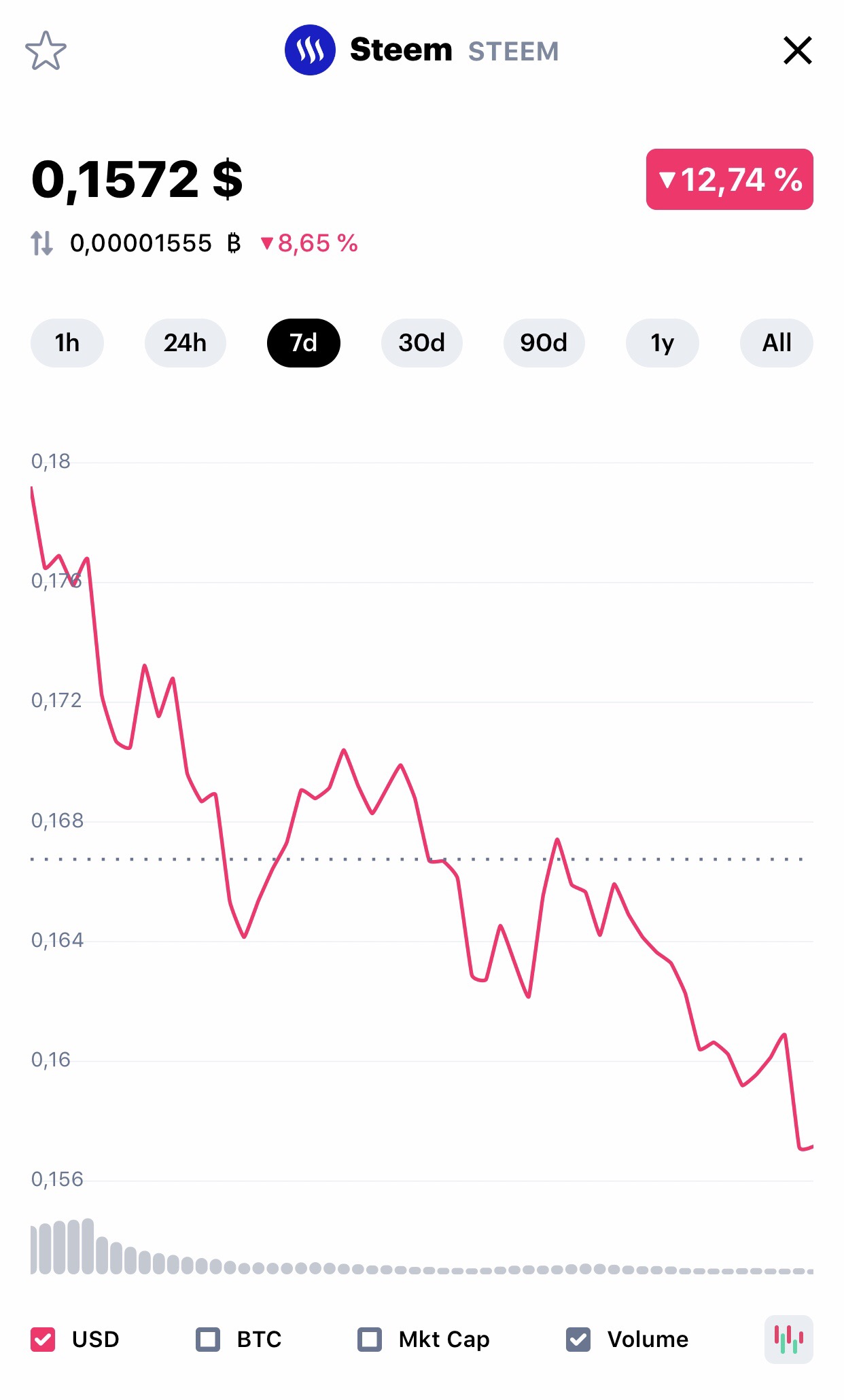Viewport: 844px width, 1400px height.
Task: Switch to 30d time range
Action: point(421,343)
